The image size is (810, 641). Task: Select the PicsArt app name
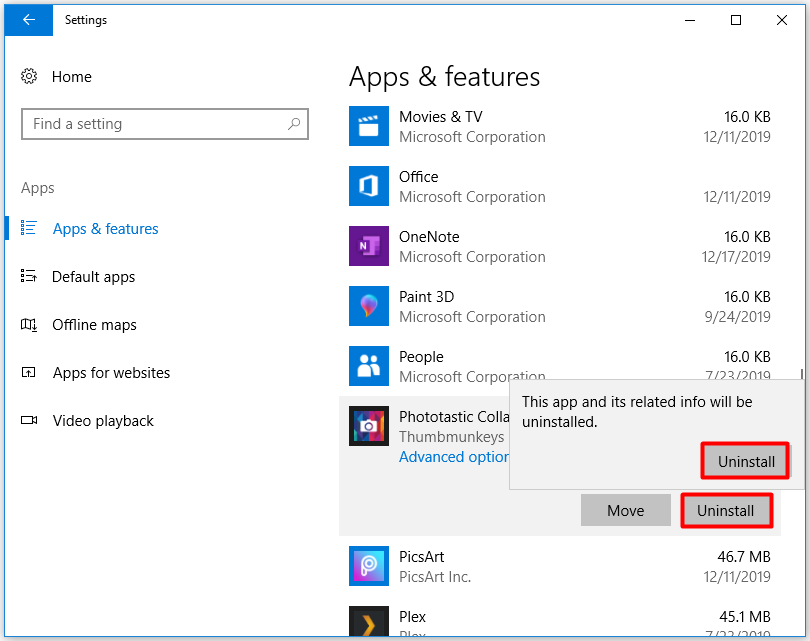click(x=422, y=557)
